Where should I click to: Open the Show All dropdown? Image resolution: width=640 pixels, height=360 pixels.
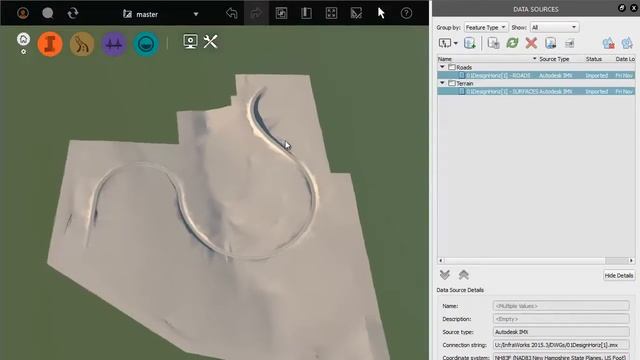click(554, 27)
